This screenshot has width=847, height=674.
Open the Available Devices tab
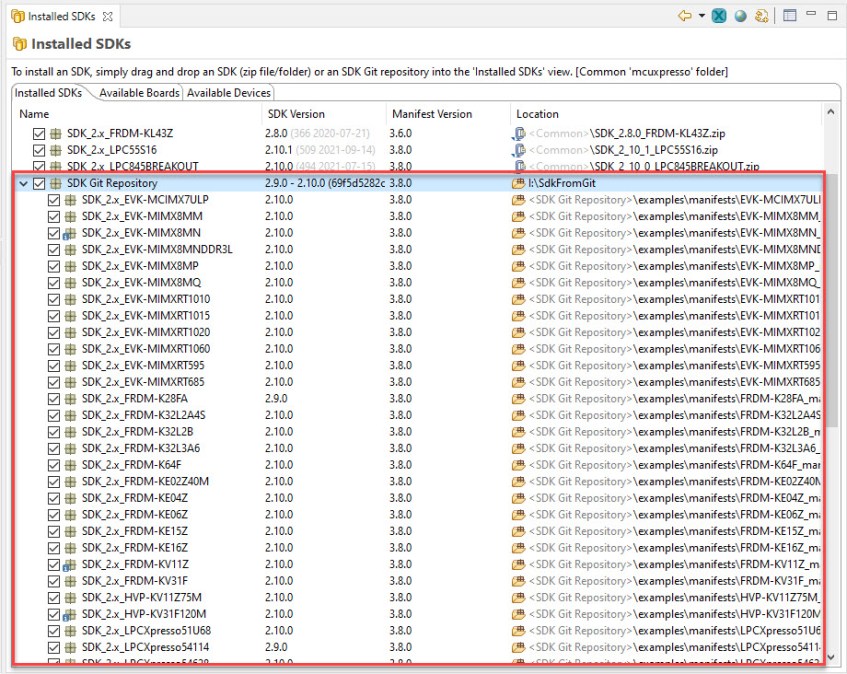point(228,93)
